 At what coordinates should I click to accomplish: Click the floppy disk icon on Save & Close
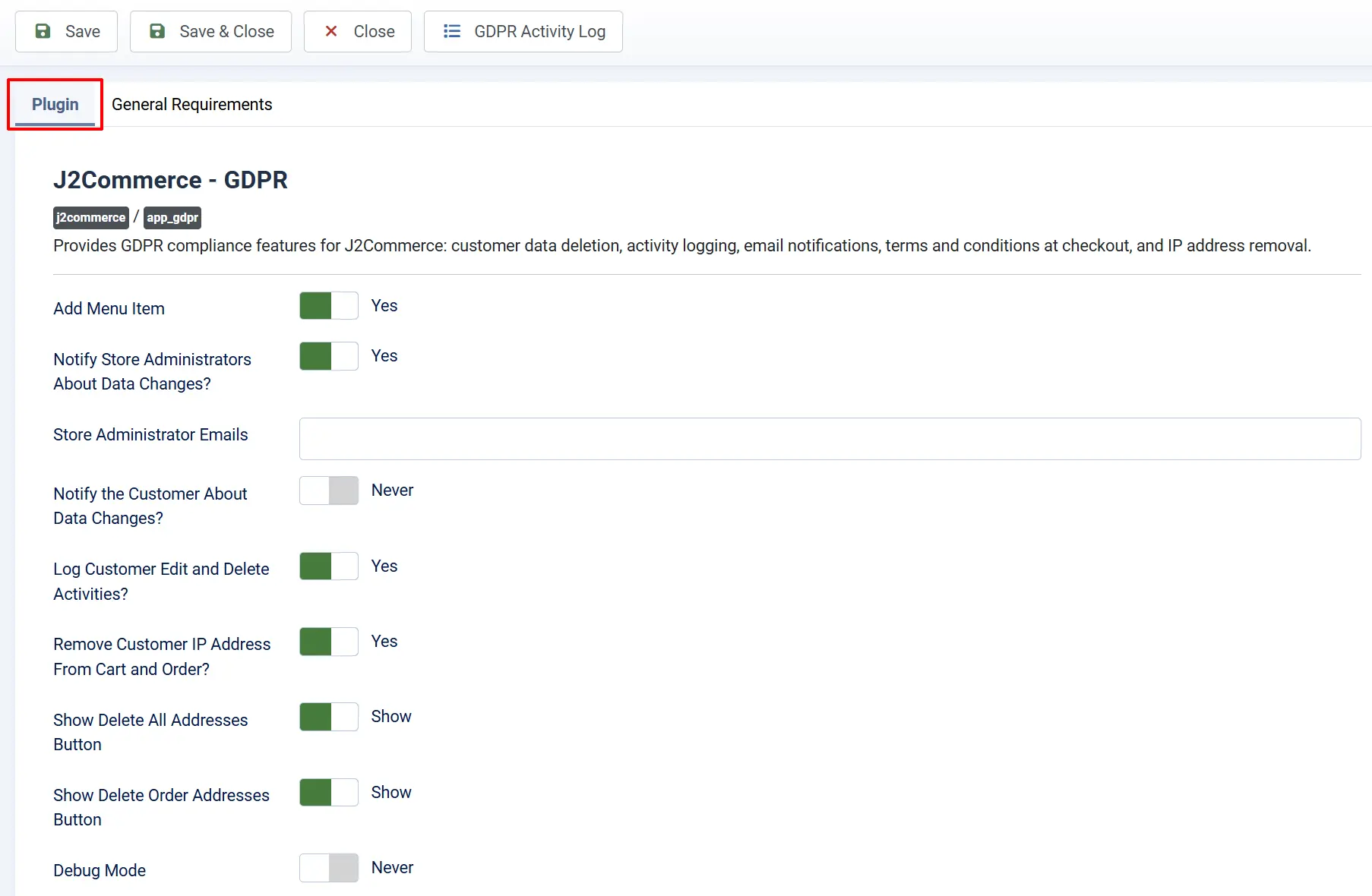(x=157, y=31)
